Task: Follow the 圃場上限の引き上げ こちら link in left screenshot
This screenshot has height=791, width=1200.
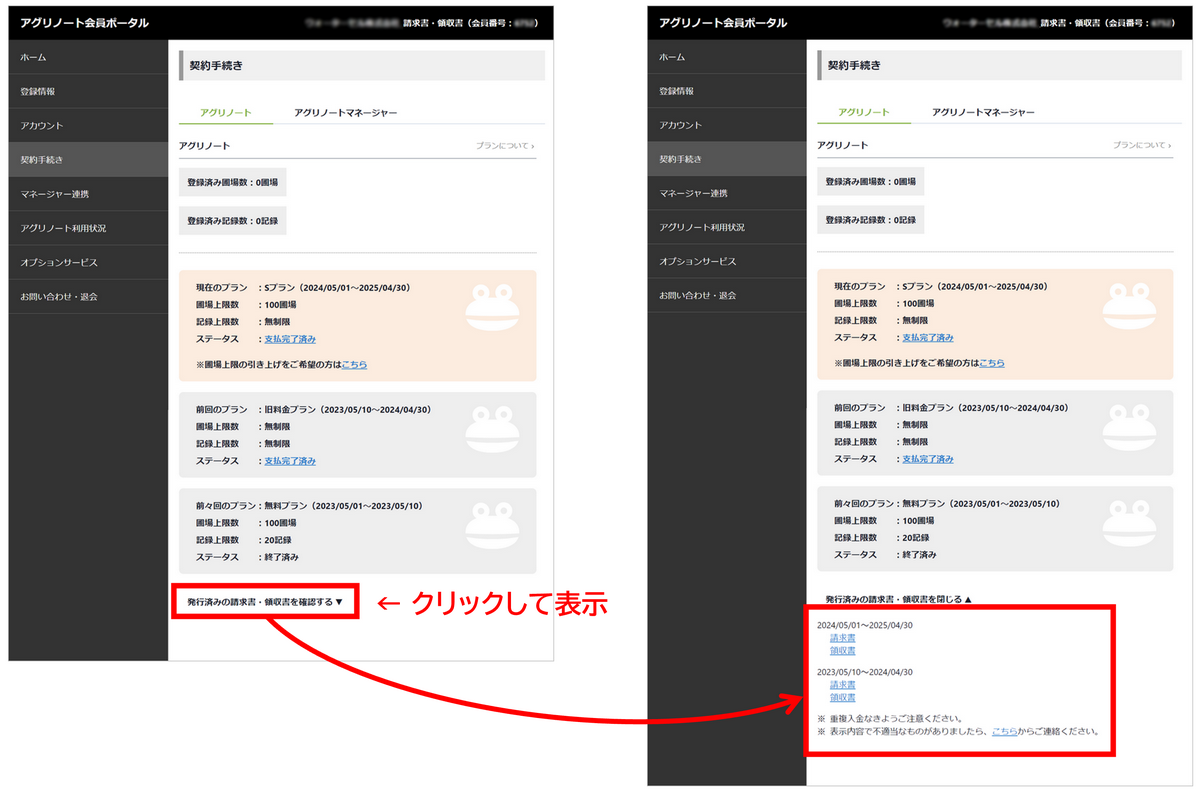Action: click(354, 365)
